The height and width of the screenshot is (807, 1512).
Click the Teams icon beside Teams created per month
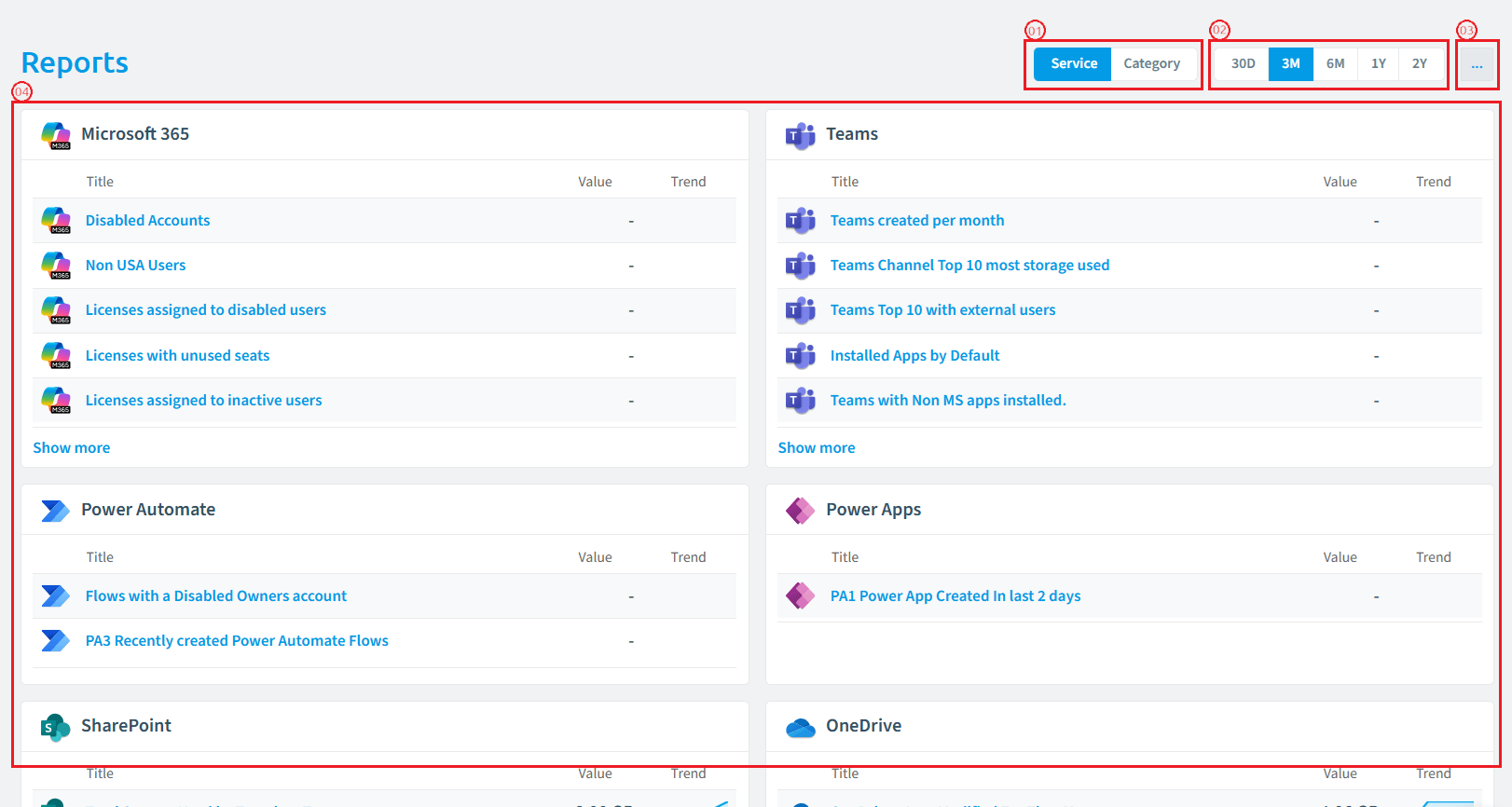[801, 221]
